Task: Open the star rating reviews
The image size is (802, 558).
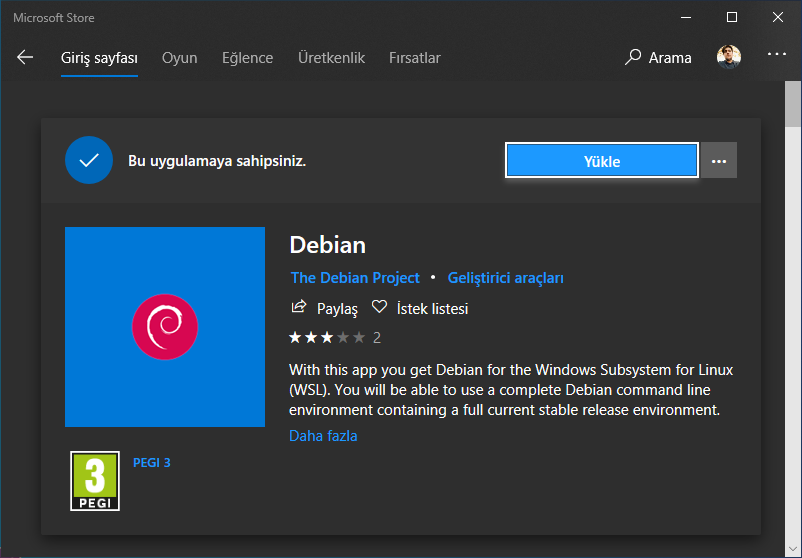Action: point(335,338)
